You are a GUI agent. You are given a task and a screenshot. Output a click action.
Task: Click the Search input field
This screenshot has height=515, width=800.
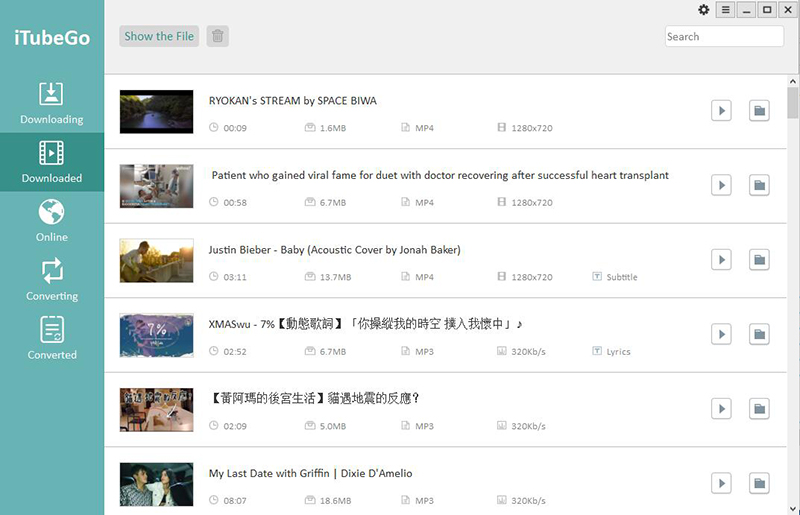point(724,36)
